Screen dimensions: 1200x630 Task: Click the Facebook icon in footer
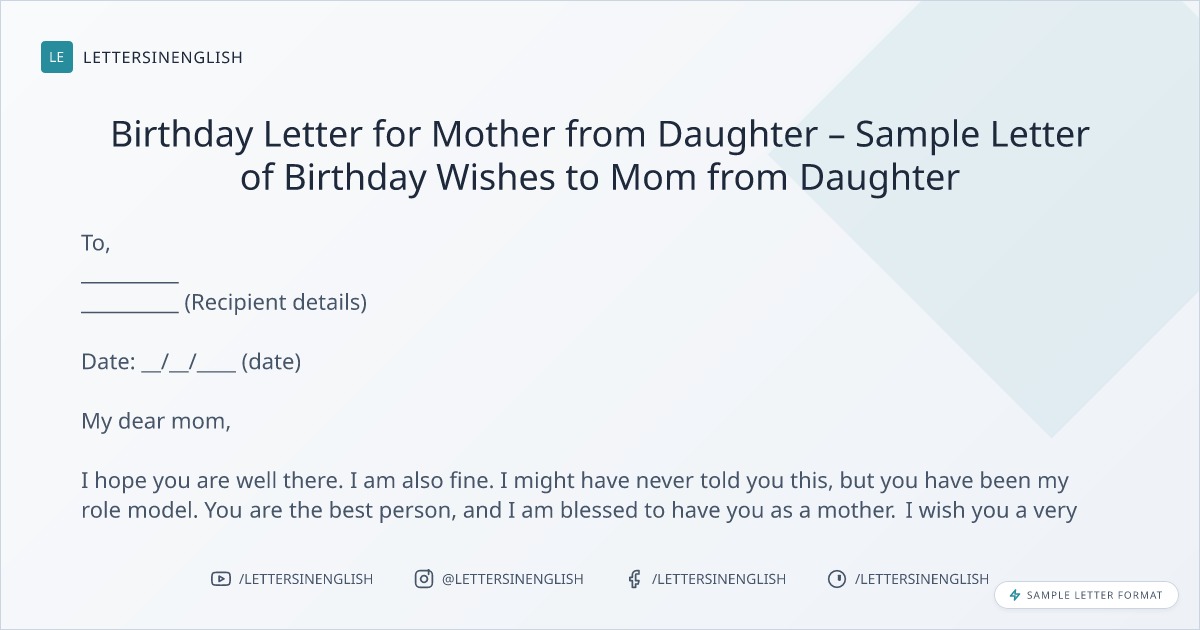pos(633,579)
